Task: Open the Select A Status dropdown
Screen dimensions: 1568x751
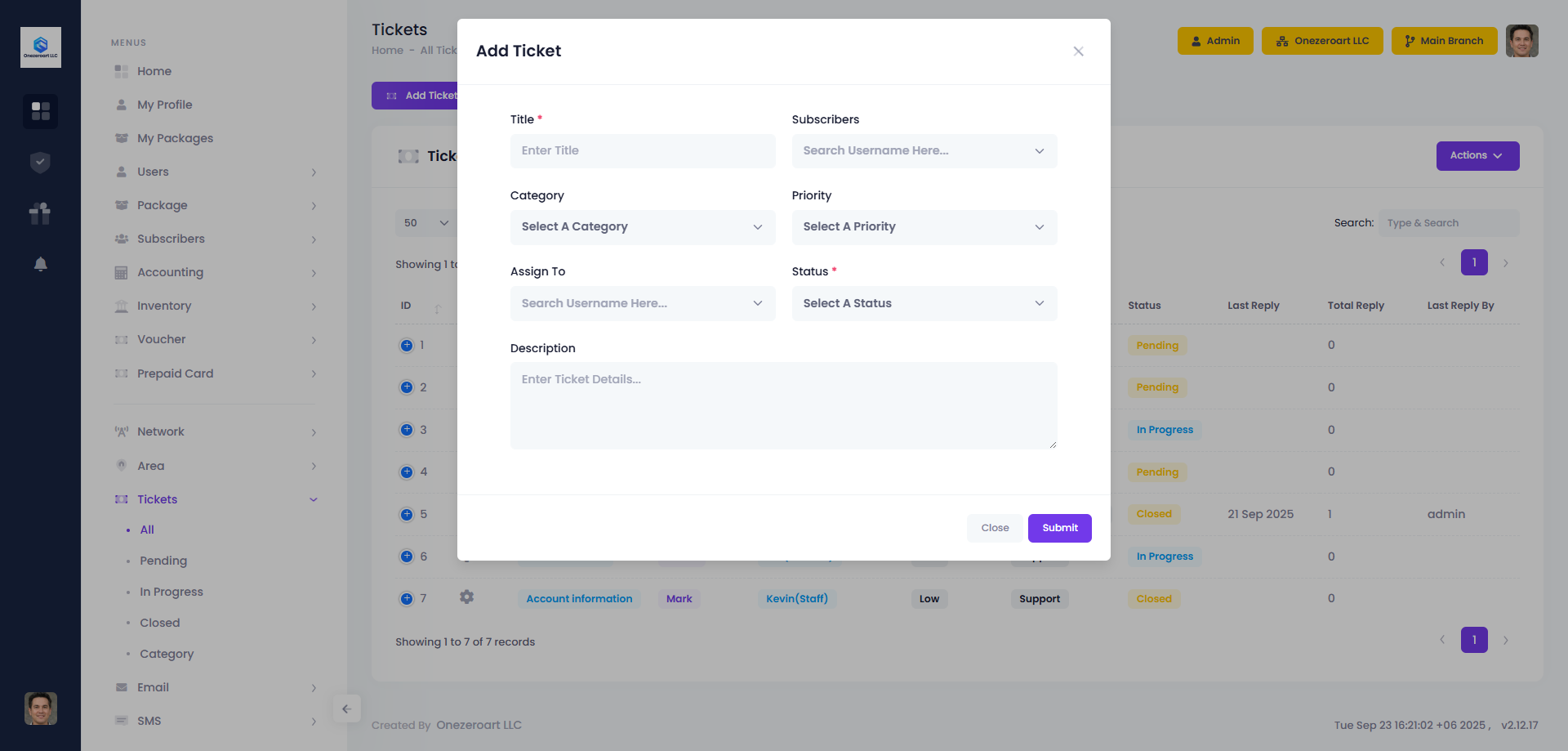Action: click(924, 303)
